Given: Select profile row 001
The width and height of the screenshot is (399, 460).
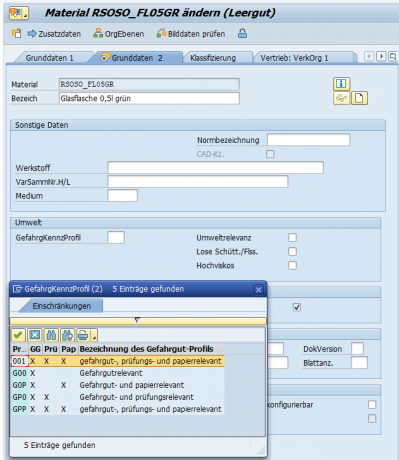Looking at the screenshot, I should coord(118,361).
